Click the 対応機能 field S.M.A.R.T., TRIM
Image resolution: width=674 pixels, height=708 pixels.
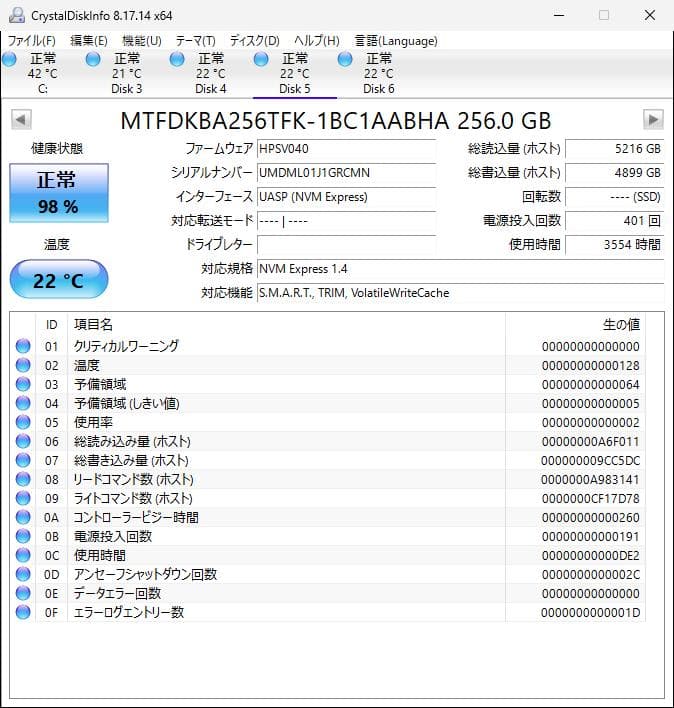pos(460,293)
